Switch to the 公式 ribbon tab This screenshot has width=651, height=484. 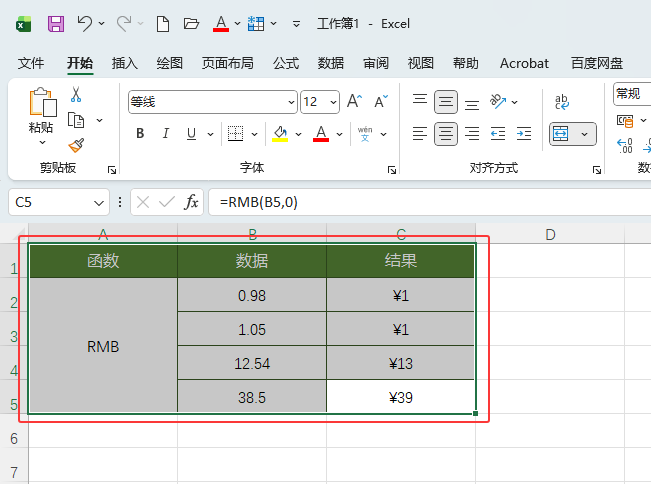click(286, 63)
